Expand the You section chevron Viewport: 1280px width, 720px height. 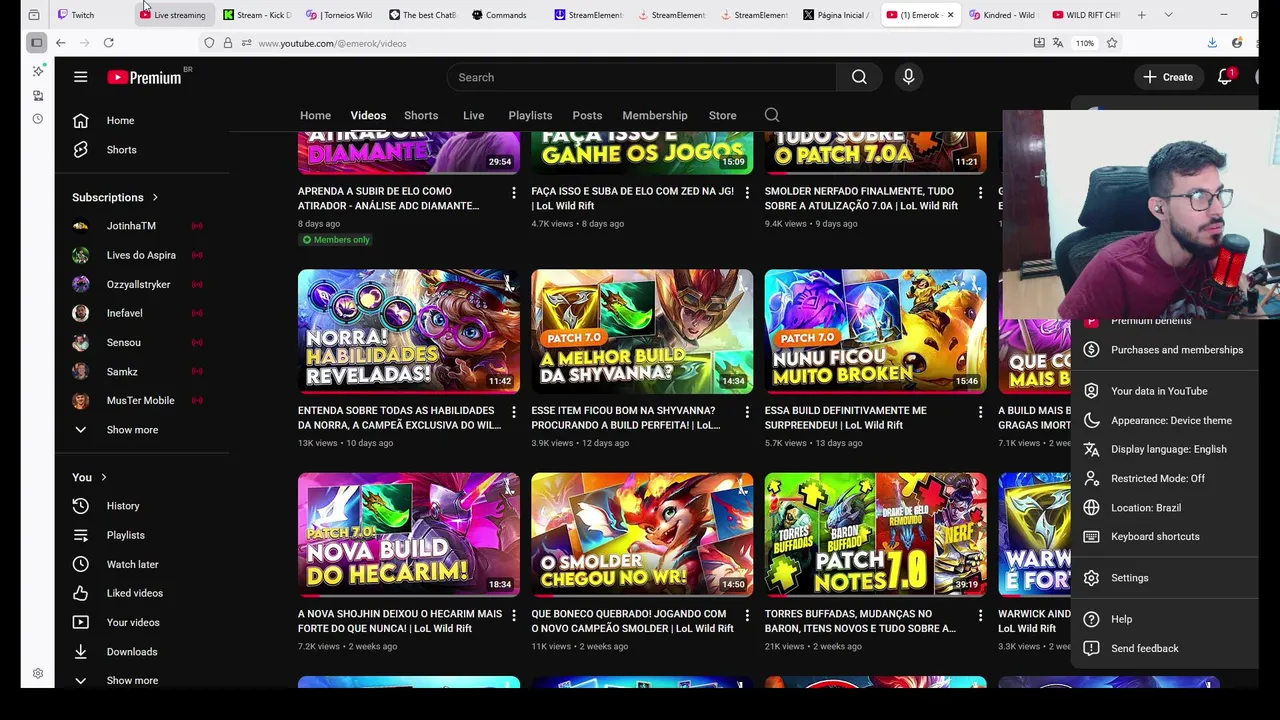click(103, 477)
